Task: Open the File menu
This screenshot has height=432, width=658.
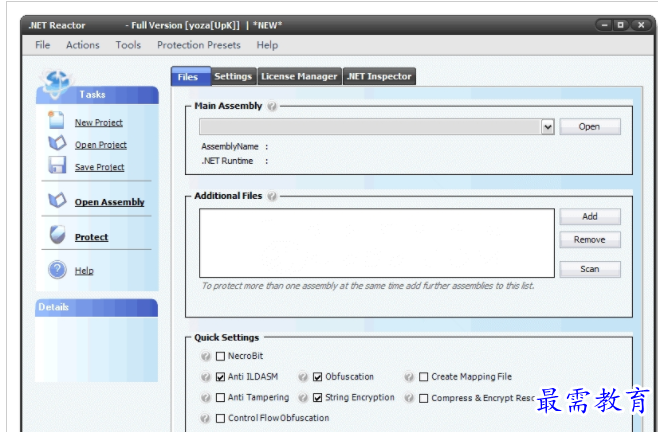Action: click(42, 45)
